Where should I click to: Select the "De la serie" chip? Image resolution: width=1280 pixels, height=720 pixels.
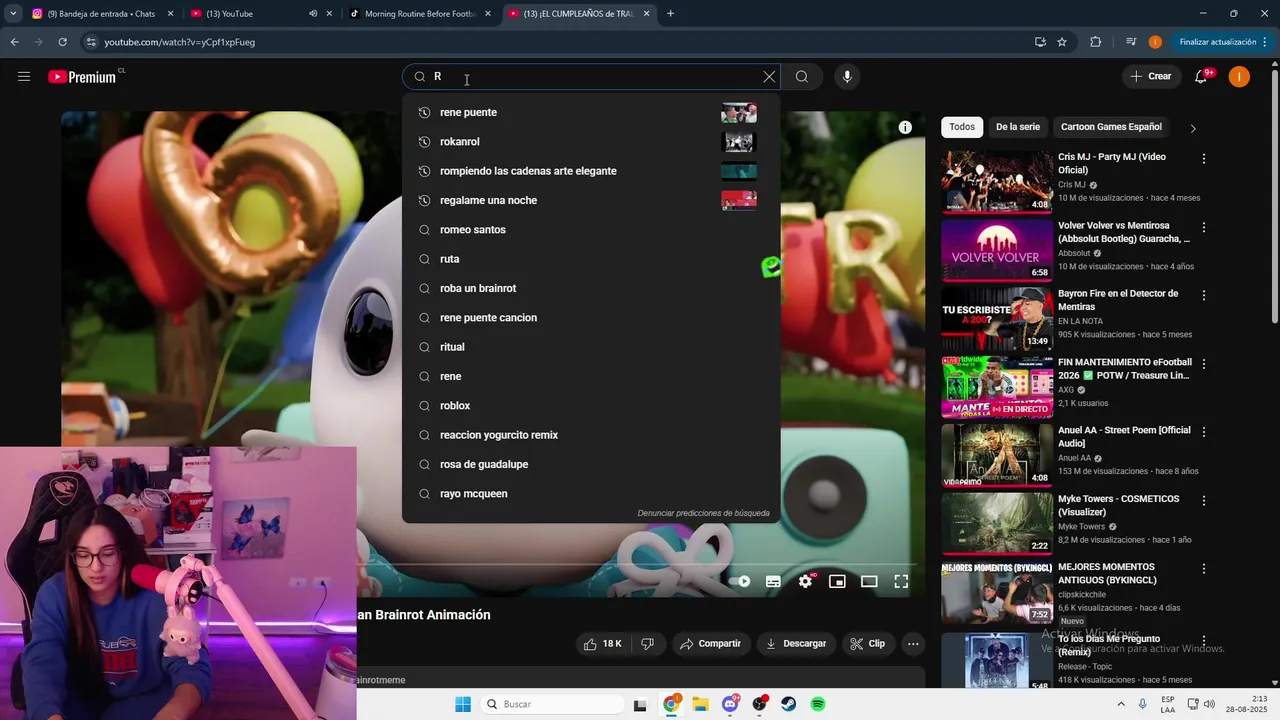coord(1018,127)
